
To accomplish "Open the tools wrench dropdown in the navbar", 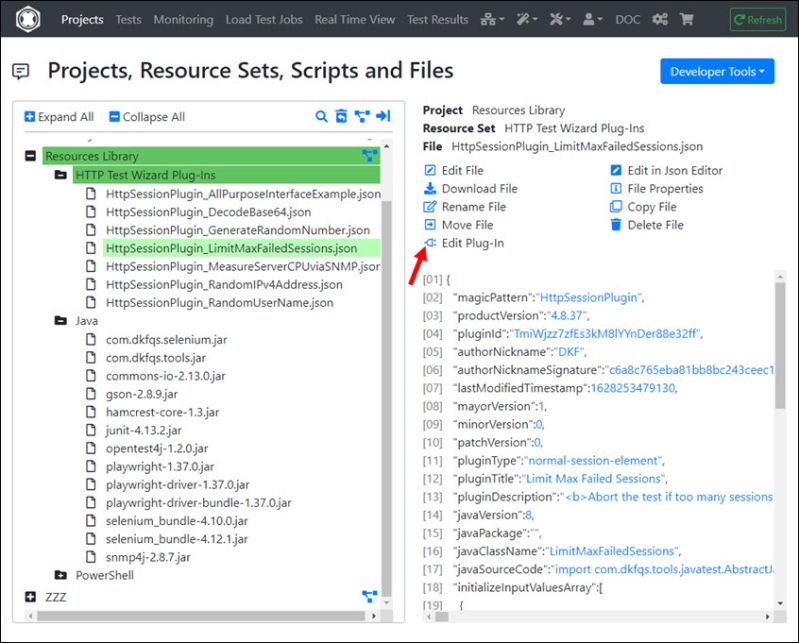I will coord(560,19).
